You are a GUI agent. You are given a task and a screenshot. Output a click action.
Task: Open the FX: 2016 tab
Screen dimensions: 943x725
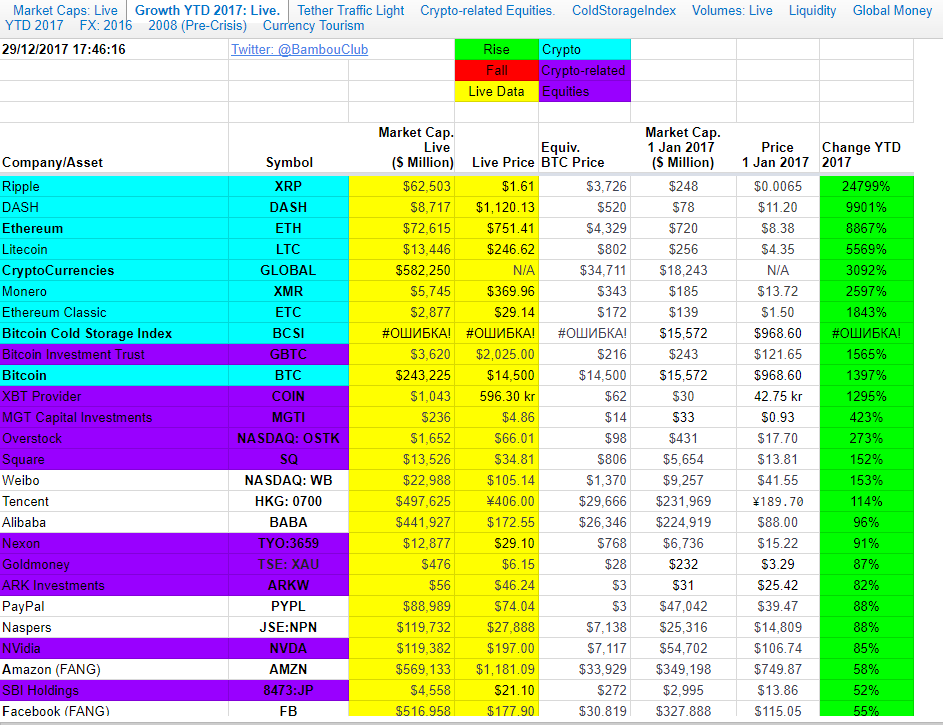105,25
